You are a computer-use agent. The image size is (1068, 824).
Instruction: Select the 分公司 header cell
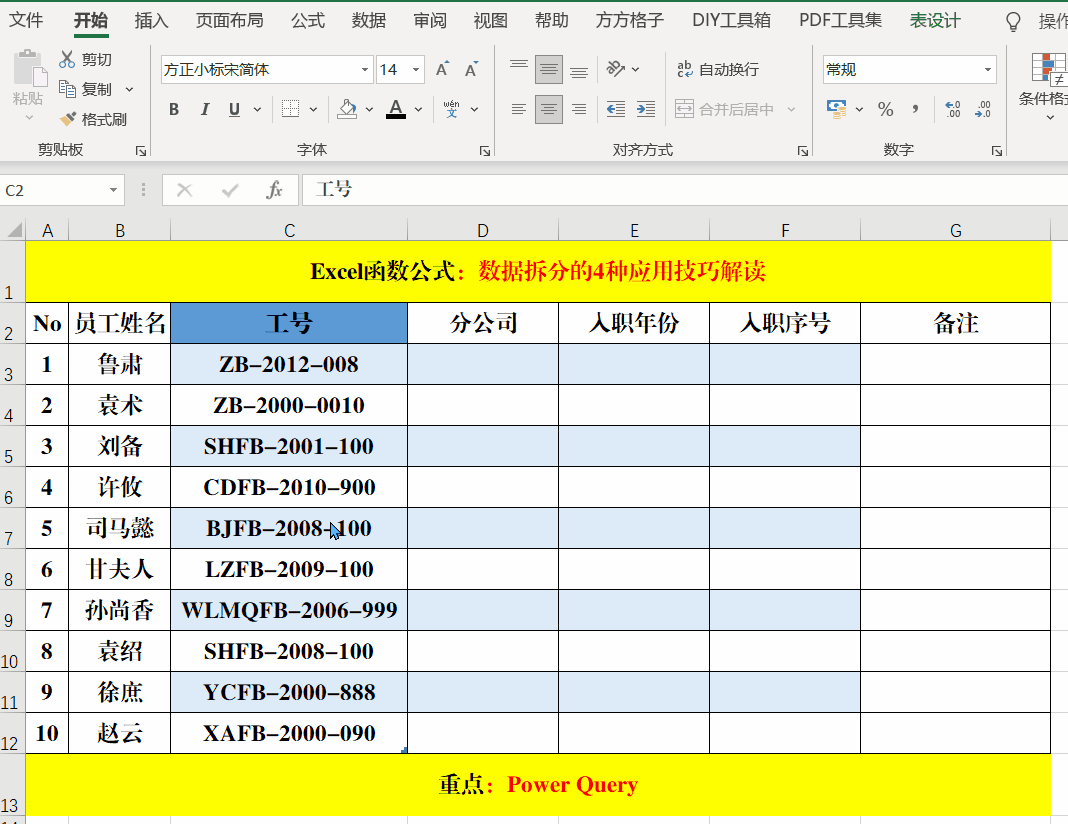click(x=483, y=323)
